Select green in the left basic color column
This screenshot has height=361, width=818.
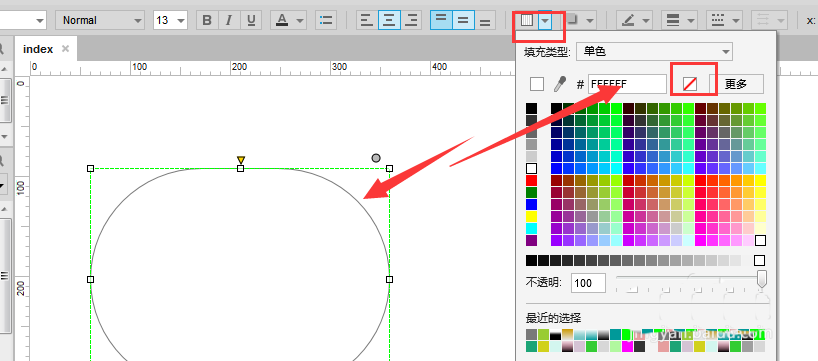532,192
